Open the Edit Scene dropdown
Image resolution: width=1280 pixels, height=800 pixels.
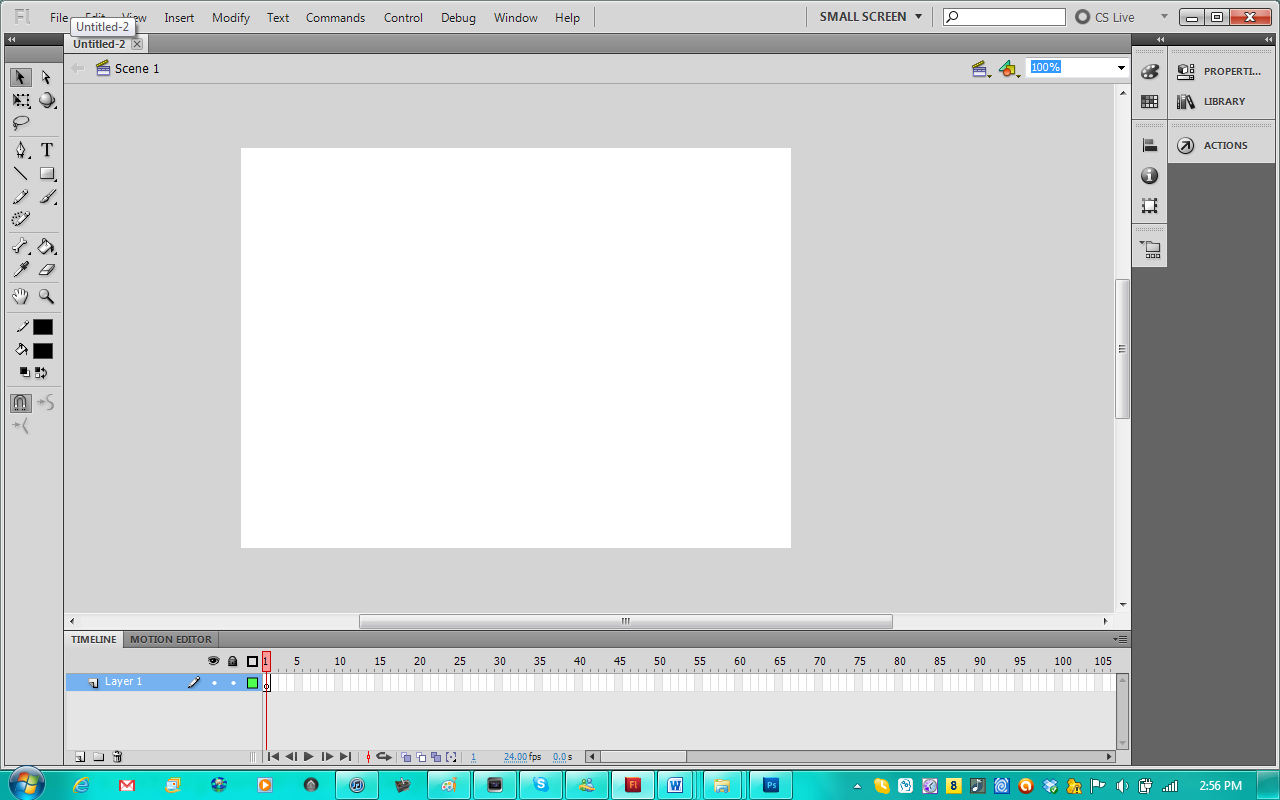pos(981,68)
